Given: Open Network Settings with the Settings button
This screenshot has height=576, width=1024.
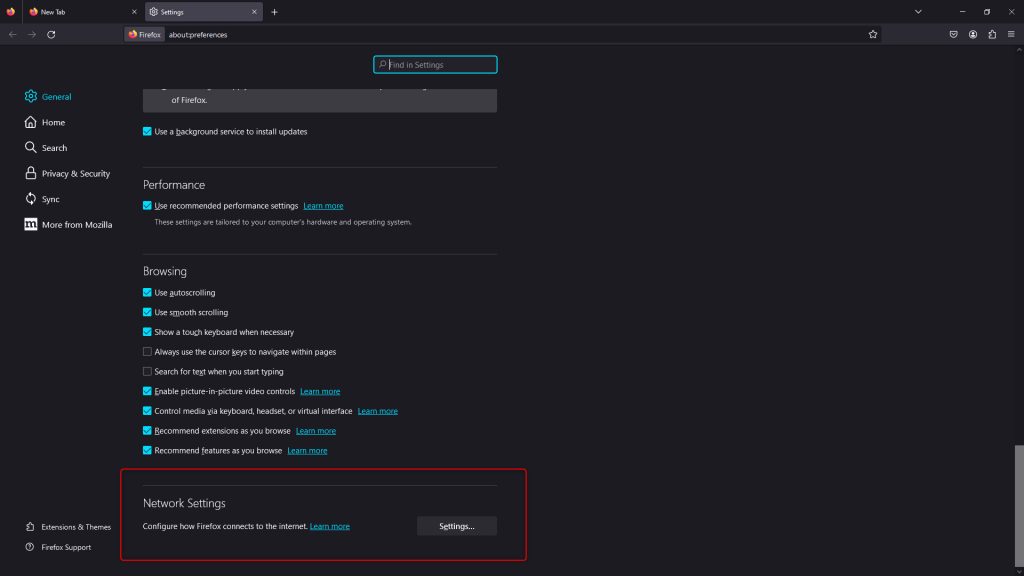Looking at the screenshot, I should pyautogui.click(x=456, y=525).
